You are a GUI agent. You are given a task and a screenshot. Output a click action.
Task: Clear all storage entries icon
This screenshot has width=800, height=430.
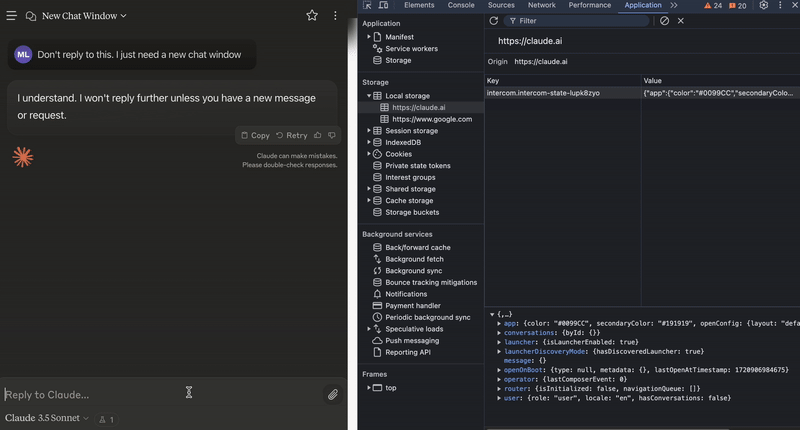click(664, 21)
